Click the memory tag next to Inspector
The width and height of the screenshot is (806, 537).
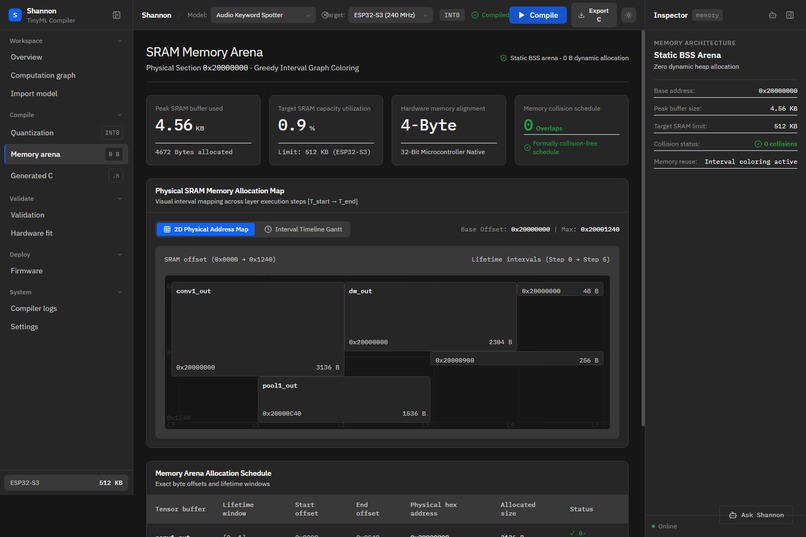point(707,15)
